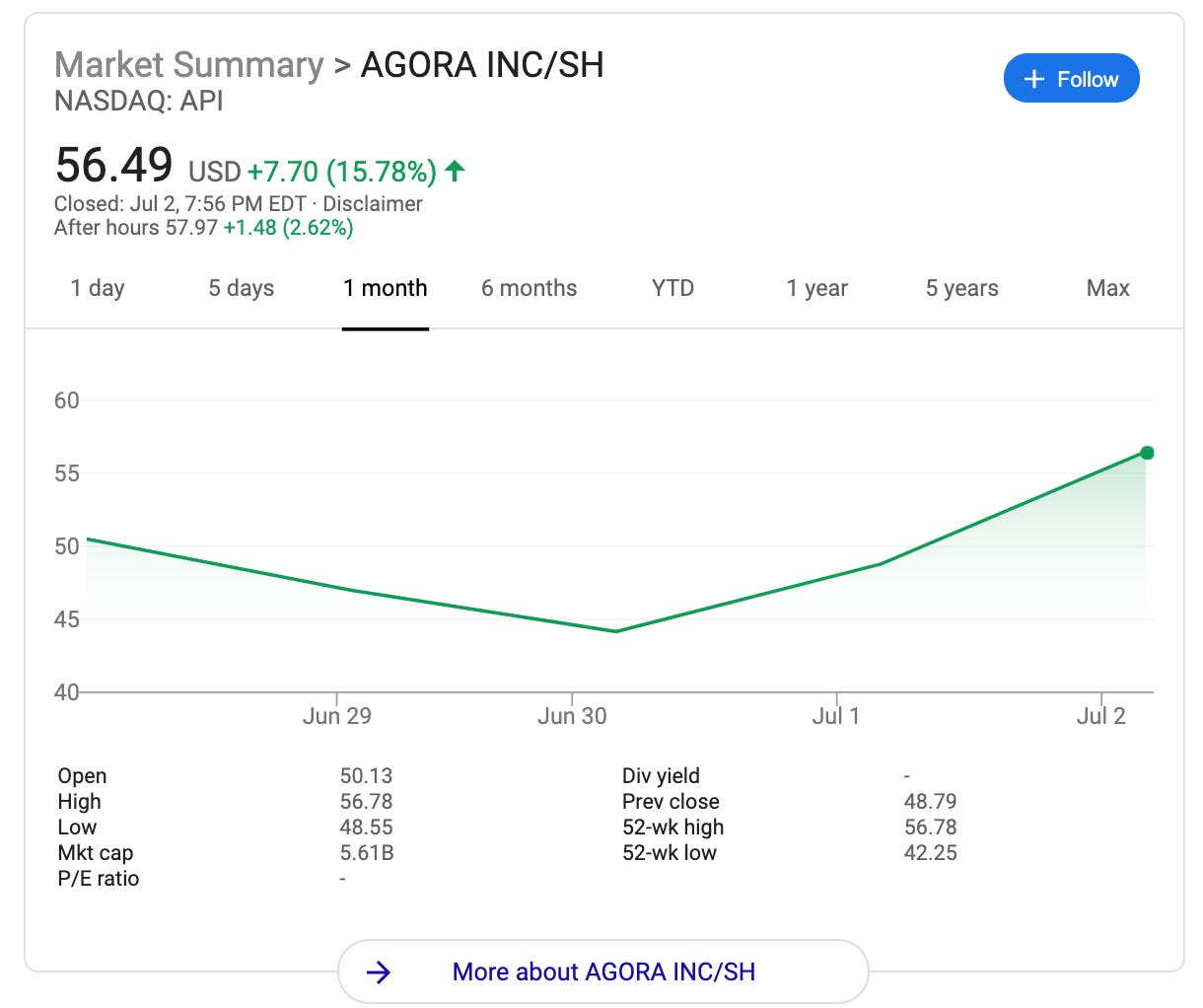This screenshot has height=1008, width=1203.
Task: Click the 52-wk high label
Action: [x=673, y=828]
